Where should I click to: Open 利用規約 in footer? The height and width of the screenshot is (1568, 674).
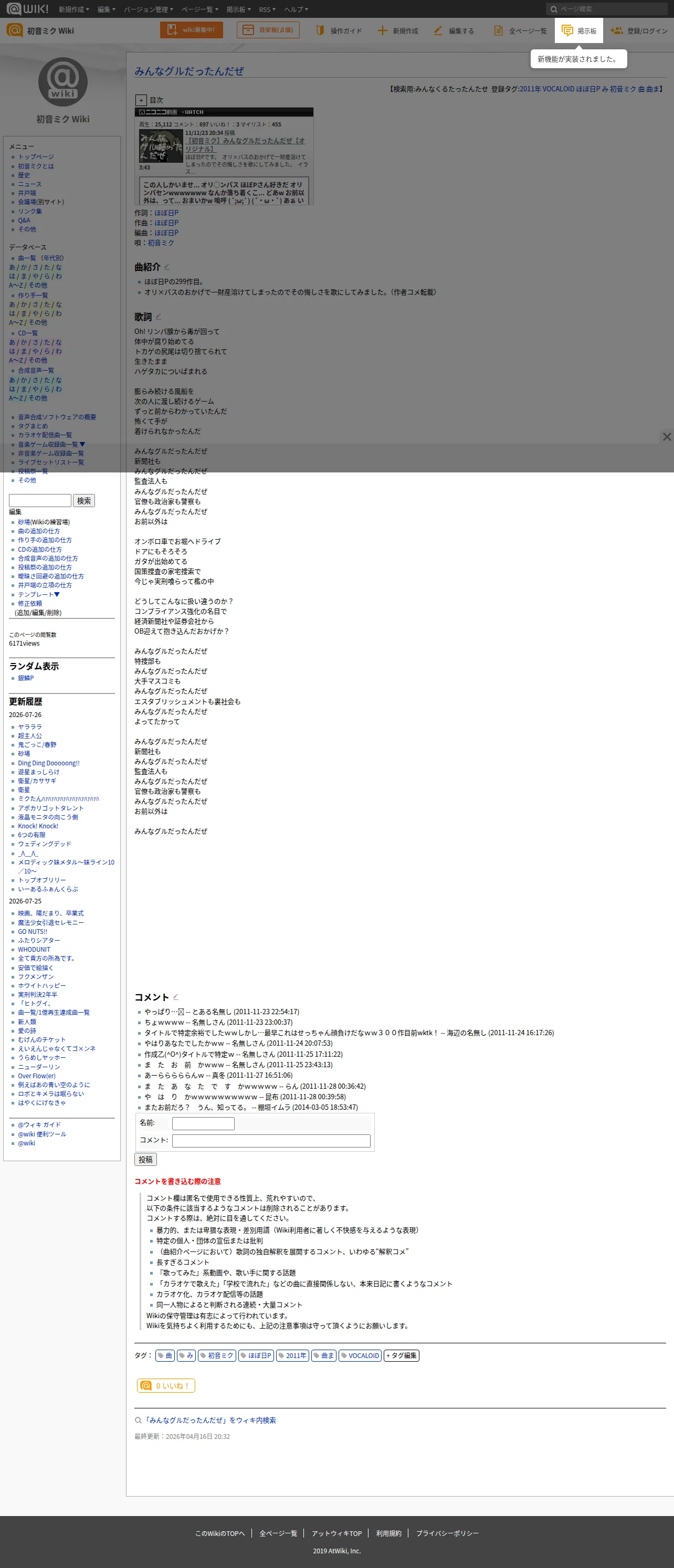point(388,1533)
